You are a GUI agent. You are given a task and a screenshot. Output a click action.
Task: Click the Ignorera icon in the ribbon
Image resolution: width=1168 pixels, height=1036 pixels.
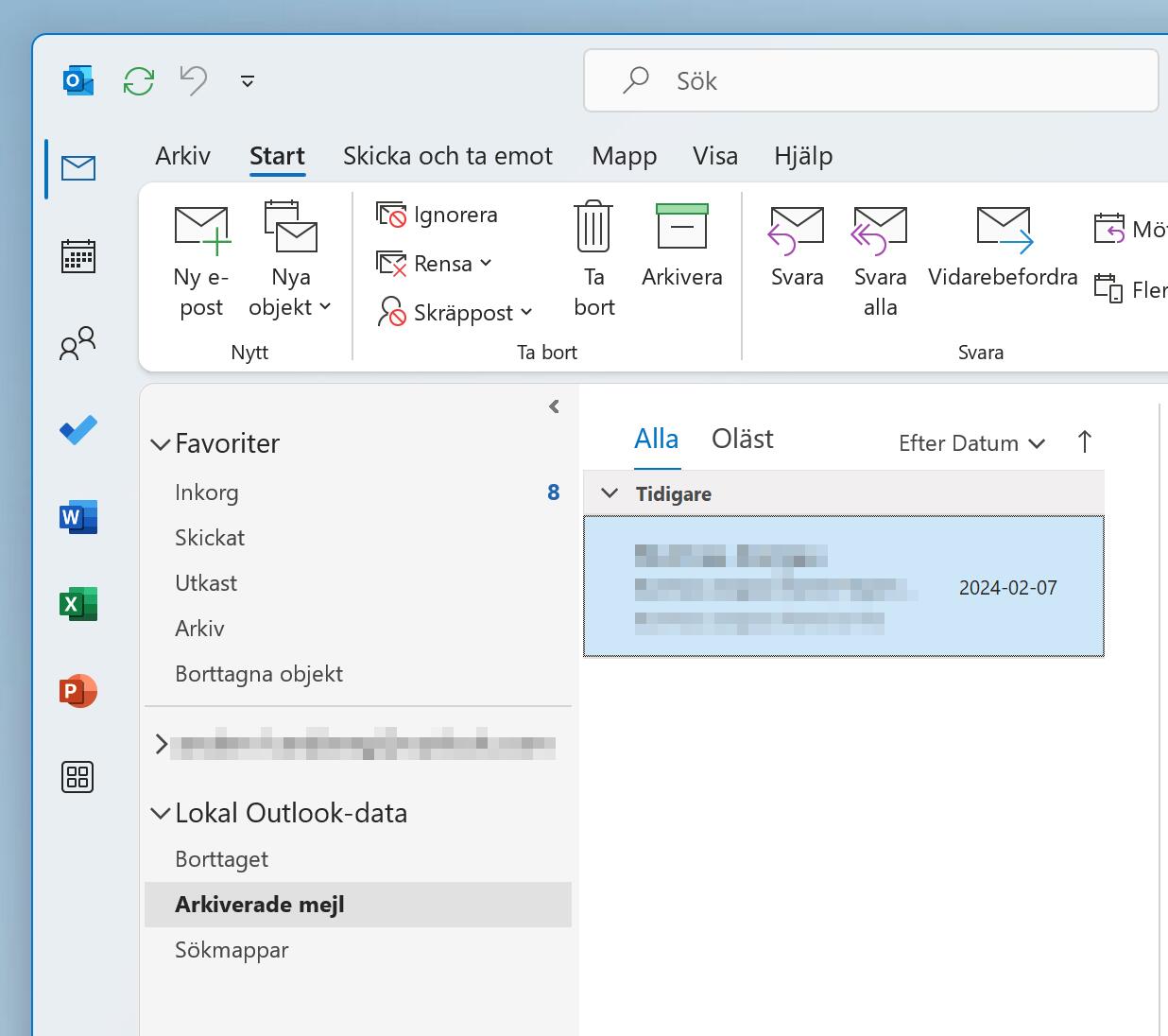click(x=392, y=215)
